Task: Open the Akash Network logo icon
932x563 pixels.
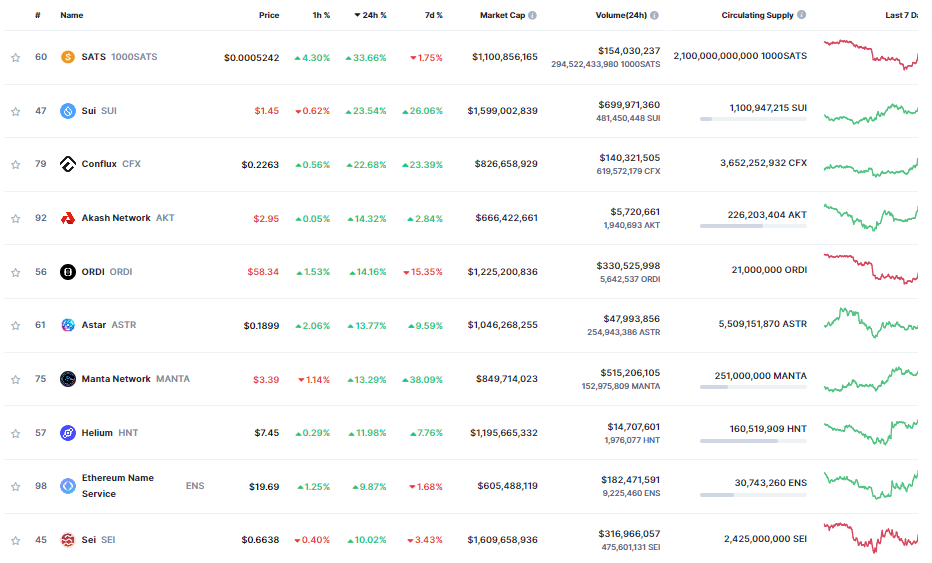Action: tap(68, 218)
